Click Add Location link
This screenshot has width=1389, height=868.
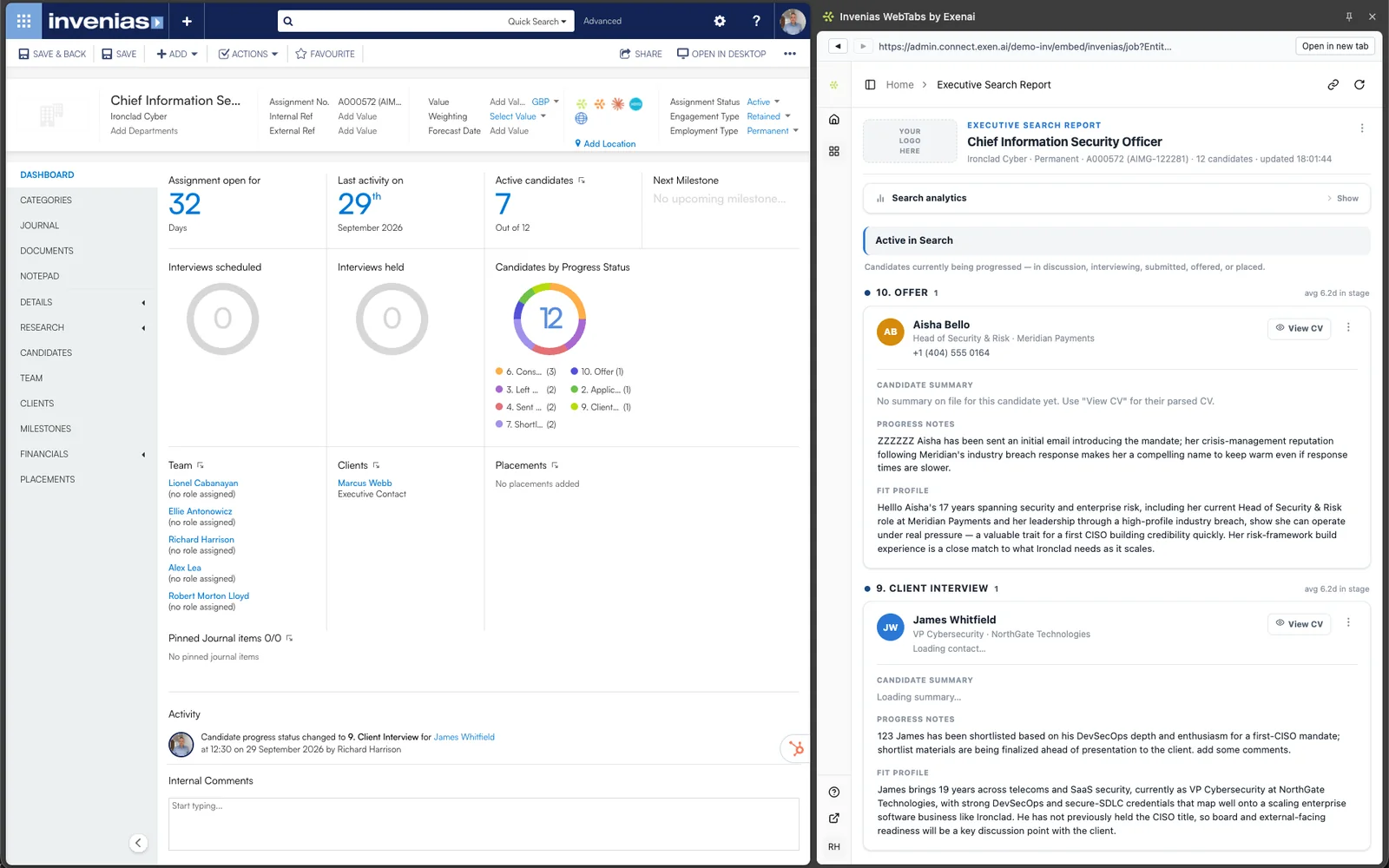[605, 144]
